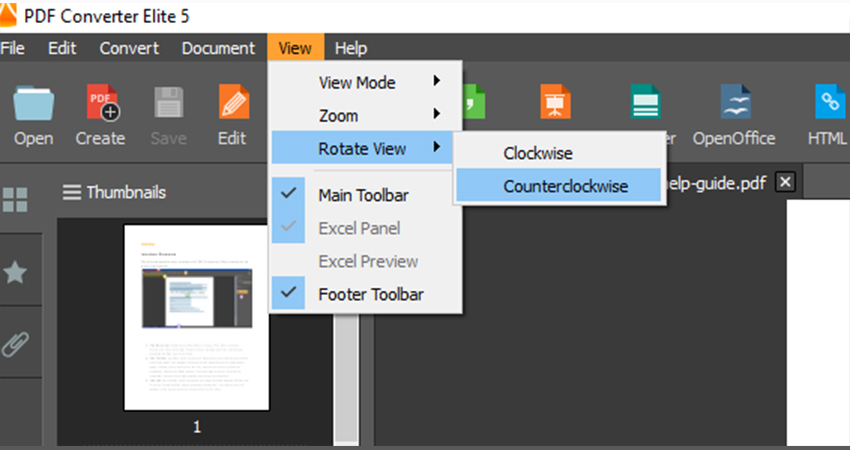This screenshot has width=850, height=450.
Task: Toggle Main Toolbar checkmark
Action: click(288, 195)
